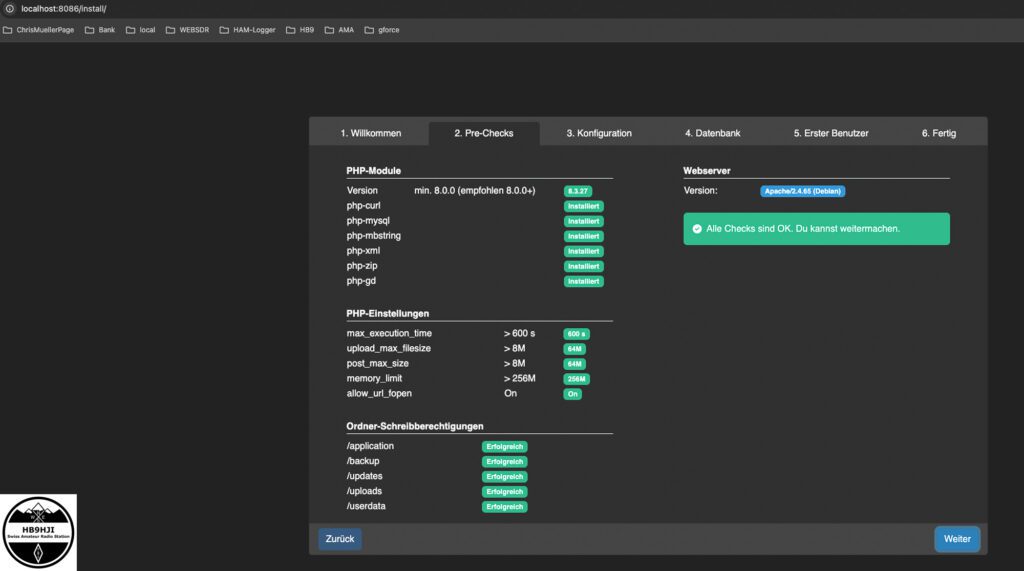Jump to the 6. Fertig tab
The width and height of the screenshot is (1024, 571).
tap(938, 133)
